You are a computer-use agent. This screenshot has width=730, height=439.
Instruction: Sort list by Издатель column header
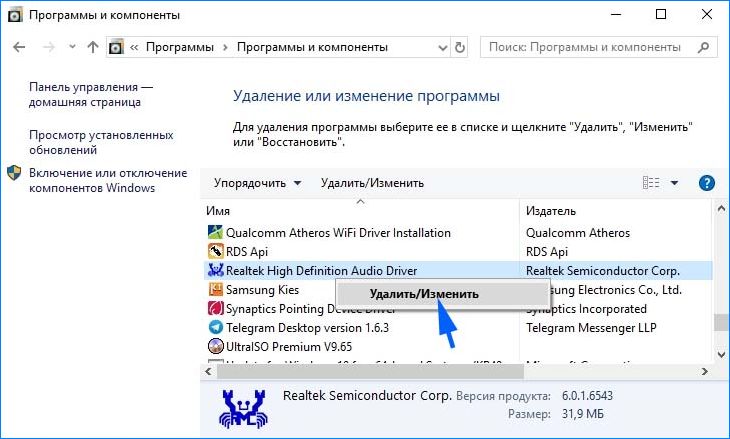(x=551, y=211)
